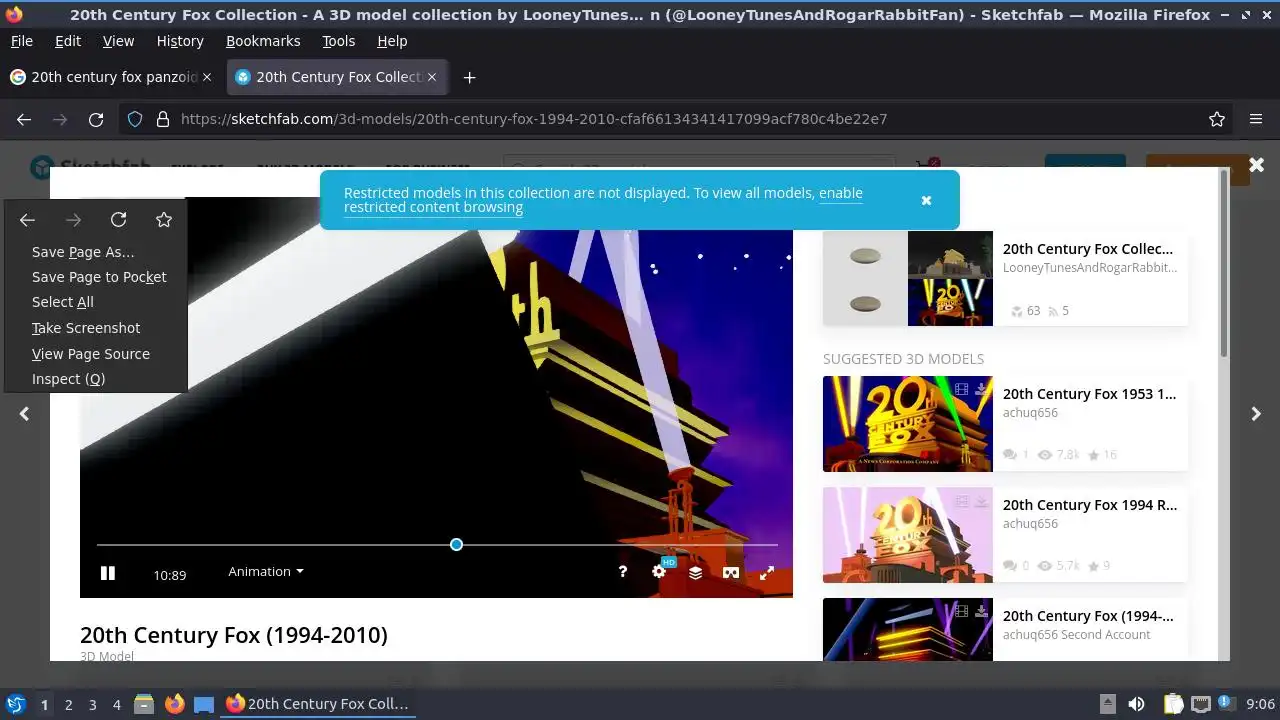Bookmark this page with toolbar star
The width and height of the screenshot is (1280, 720).
point(1217,119)
